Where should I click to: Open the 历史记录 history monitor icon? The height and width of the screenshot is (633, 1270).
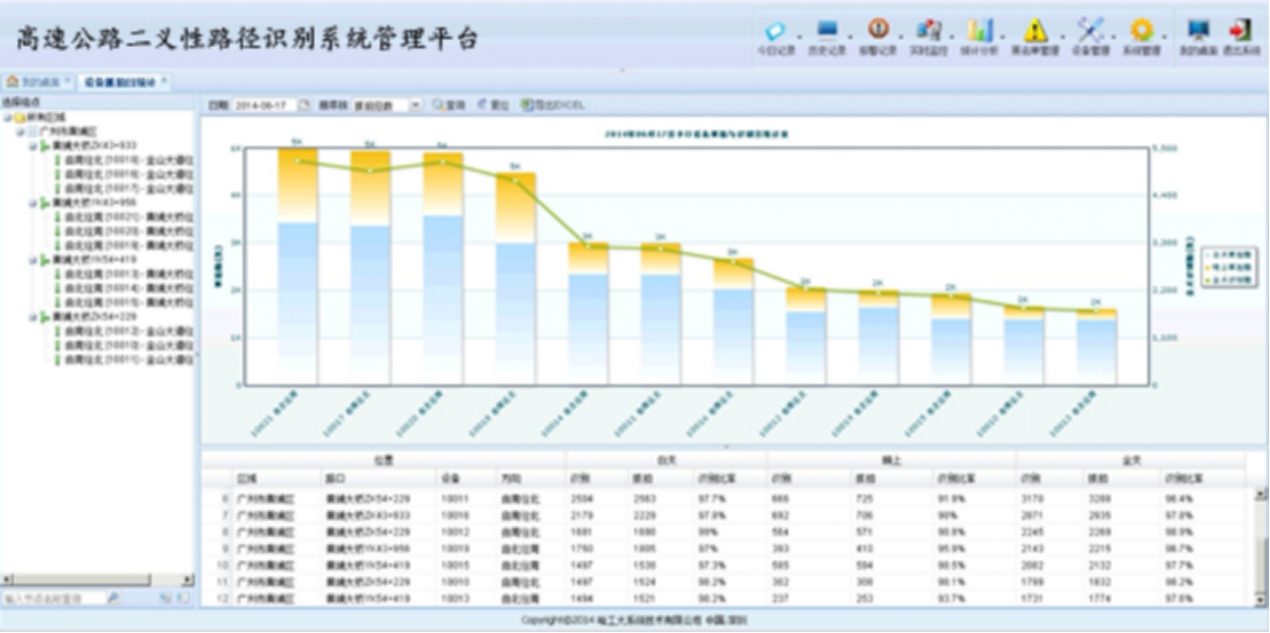[x=827, y=35]
